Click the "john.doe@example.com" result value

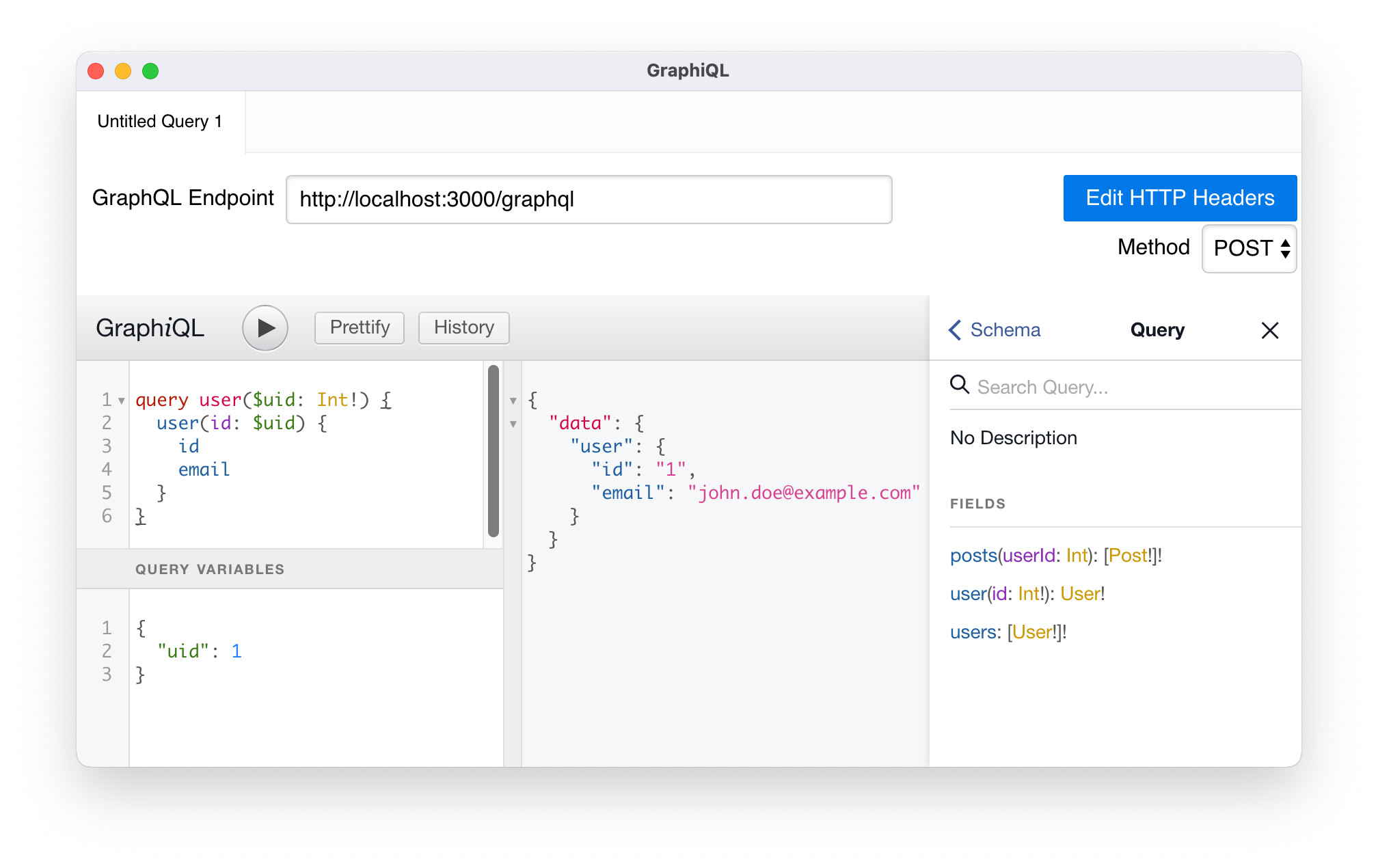click(x=804, y=493)
